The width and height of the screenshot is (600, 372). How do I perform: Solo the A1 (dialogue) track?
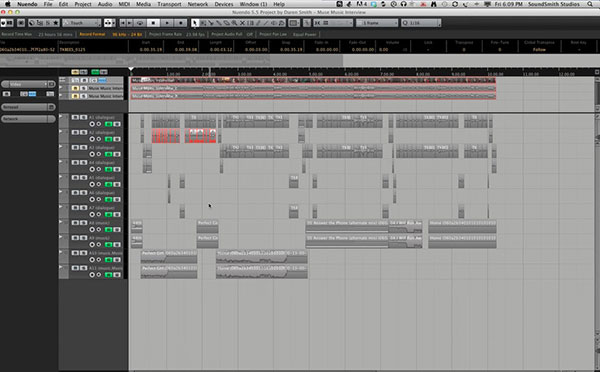[83, 117]
